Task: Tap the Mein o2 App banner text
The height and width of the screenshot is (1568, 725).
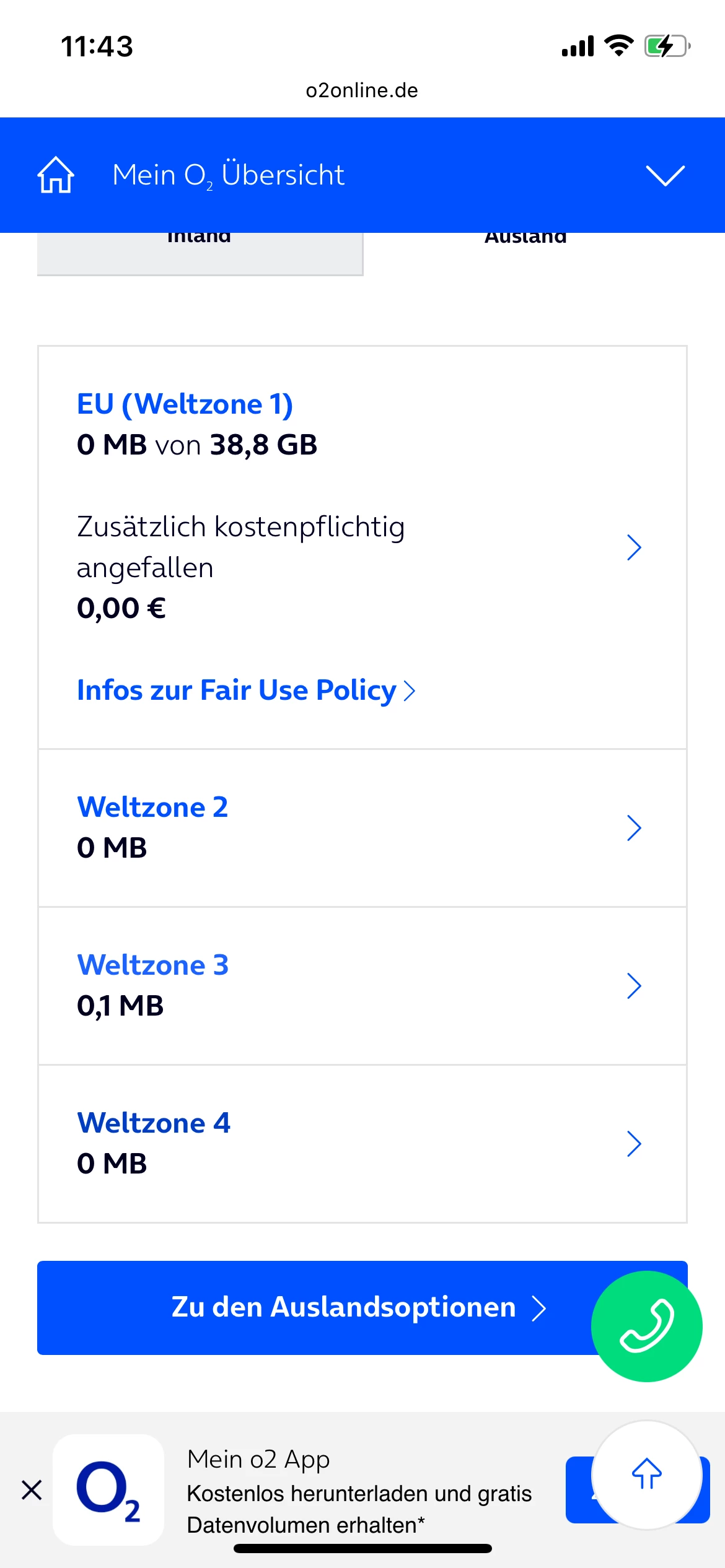Action: tap(359, 1492)
